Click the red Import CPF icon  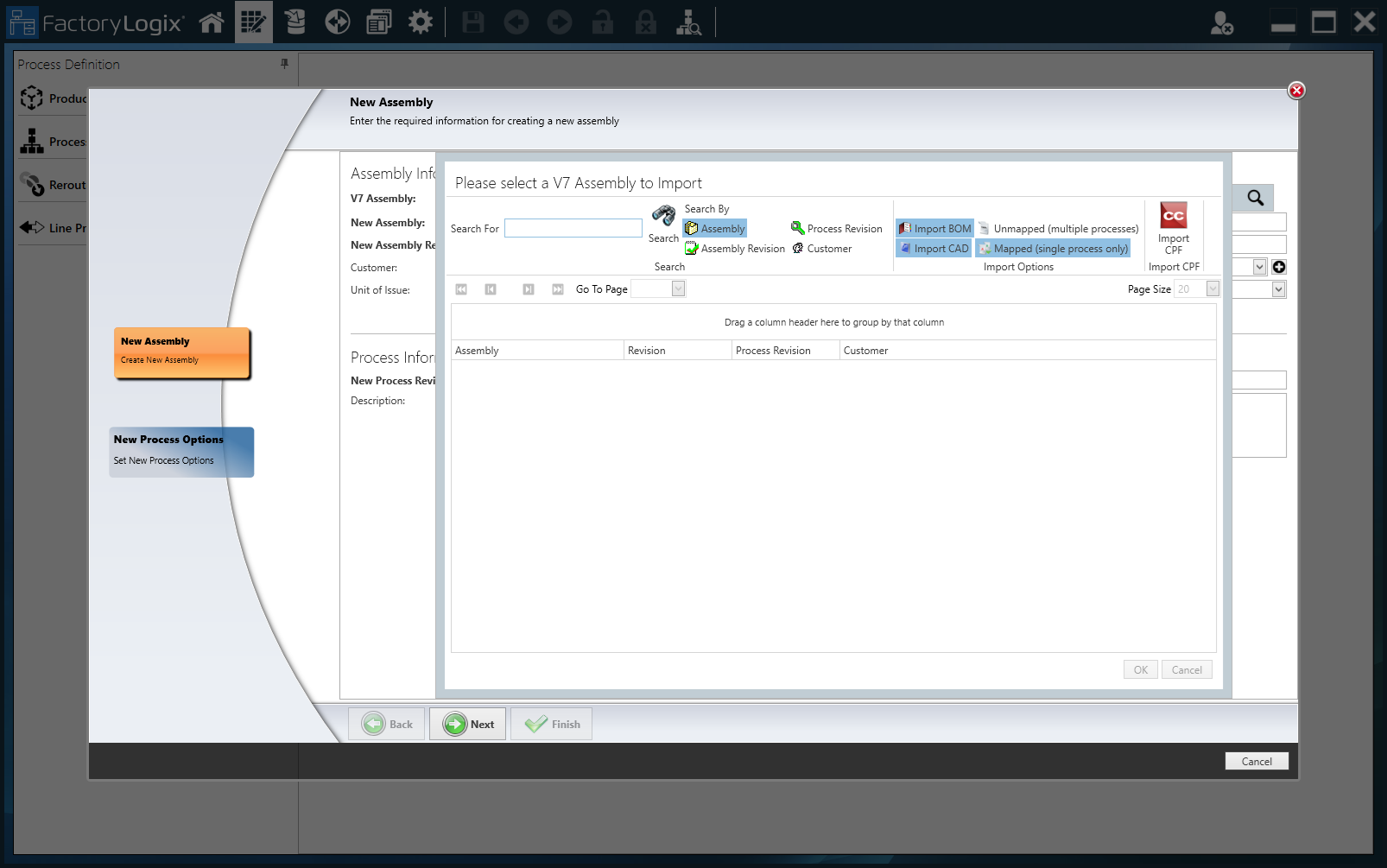[x=1173, y=216]
